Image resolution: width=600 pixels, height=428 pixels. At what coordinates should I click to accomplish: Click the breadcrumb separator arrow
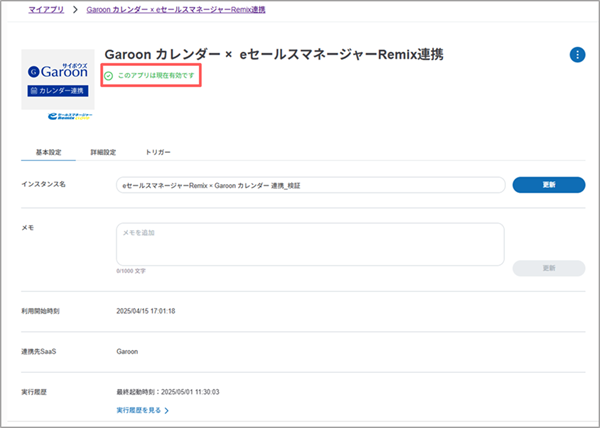point(74,9)
